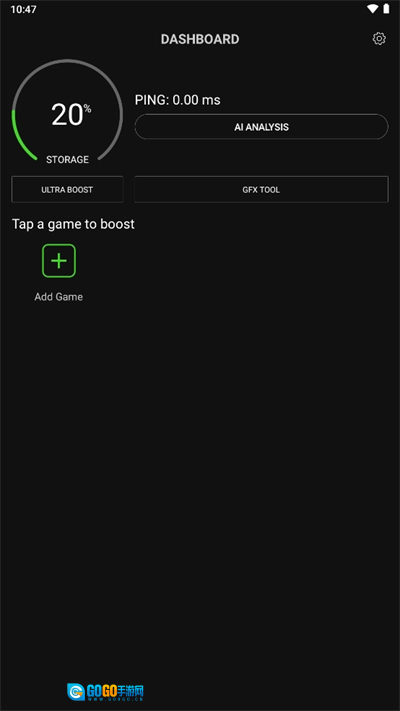Click the 'Tap a game to boost' heading
This screenshot has width=400, height=711.
(73, 224)
